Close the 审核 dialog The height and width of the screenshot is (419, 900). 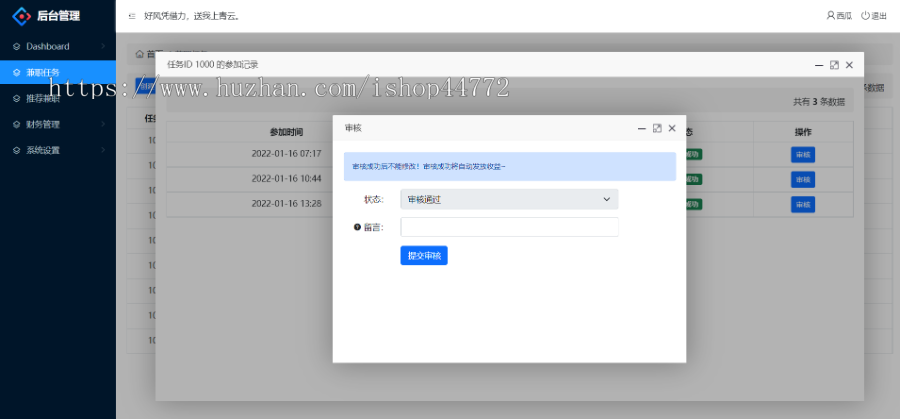tap(672, 129)
